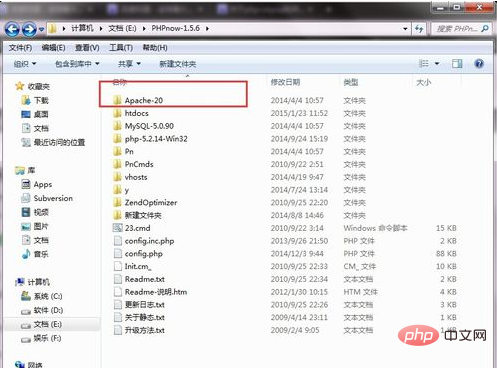Open the address bar history dropdown arrow

tap(405, 29)
